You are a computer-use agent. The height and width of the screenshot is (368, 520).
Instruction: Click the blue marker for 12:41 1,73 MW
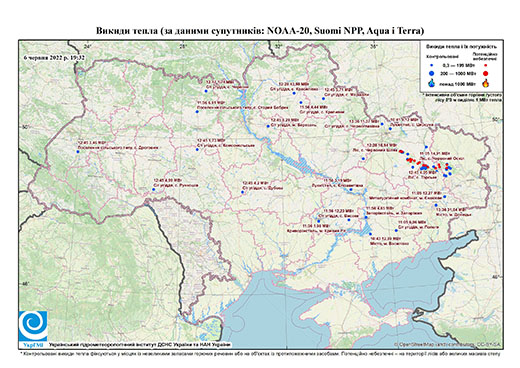click(197, 149)
